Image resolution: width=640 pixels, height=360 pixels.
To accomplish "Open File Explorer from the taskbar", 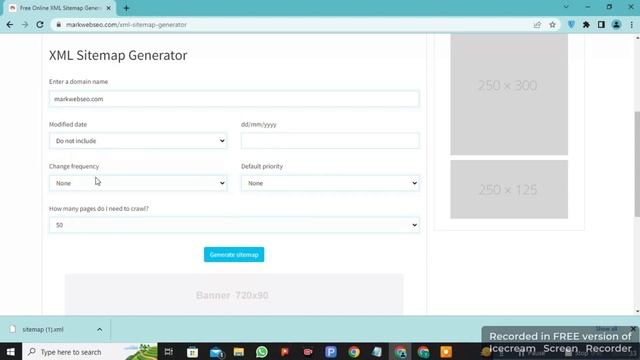I will pyautogui.click(x=239, y=352).
